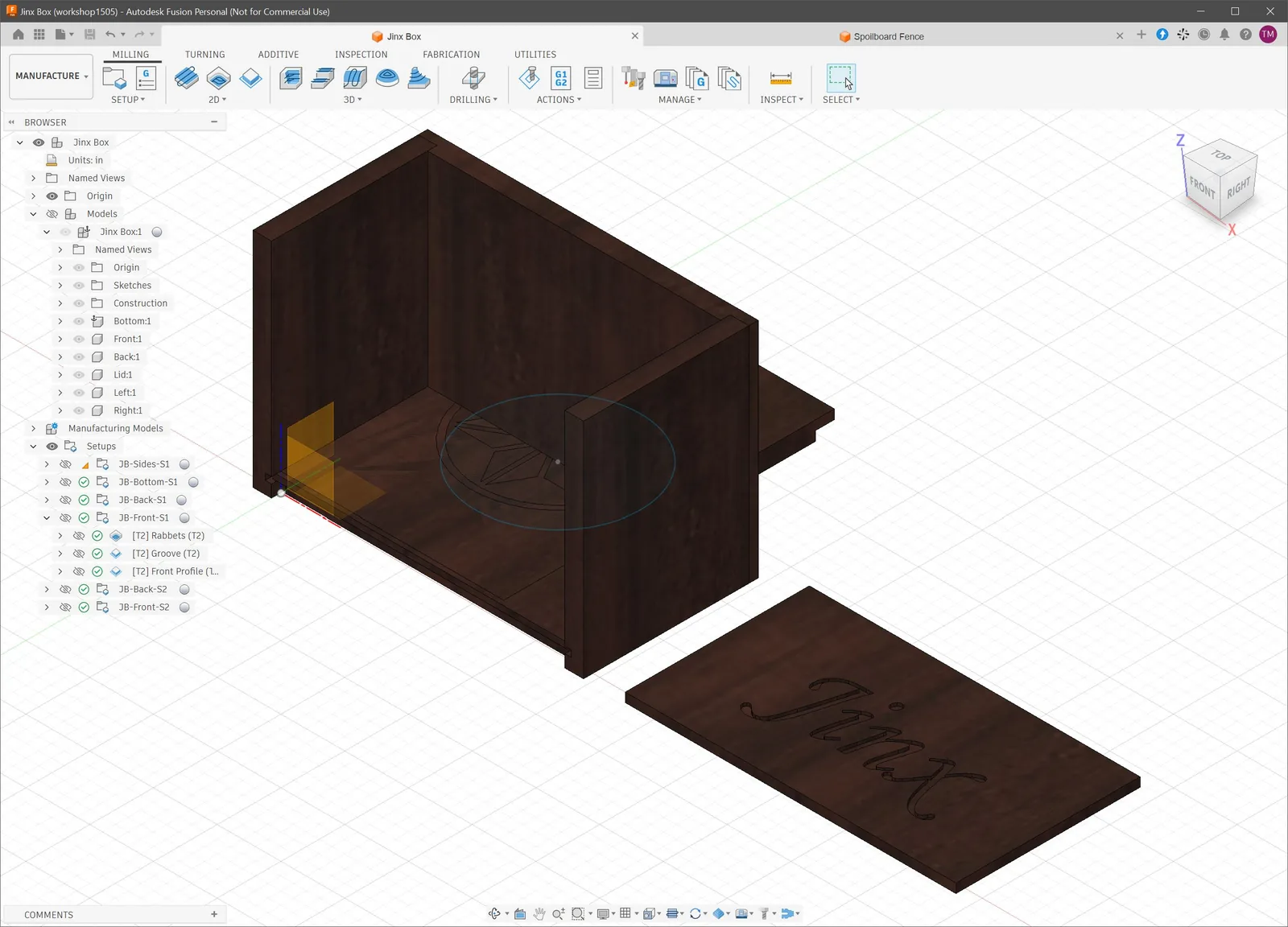Switch to the Spoilboard Fence document tab
1288x927 pixels.
coord(881,36)
